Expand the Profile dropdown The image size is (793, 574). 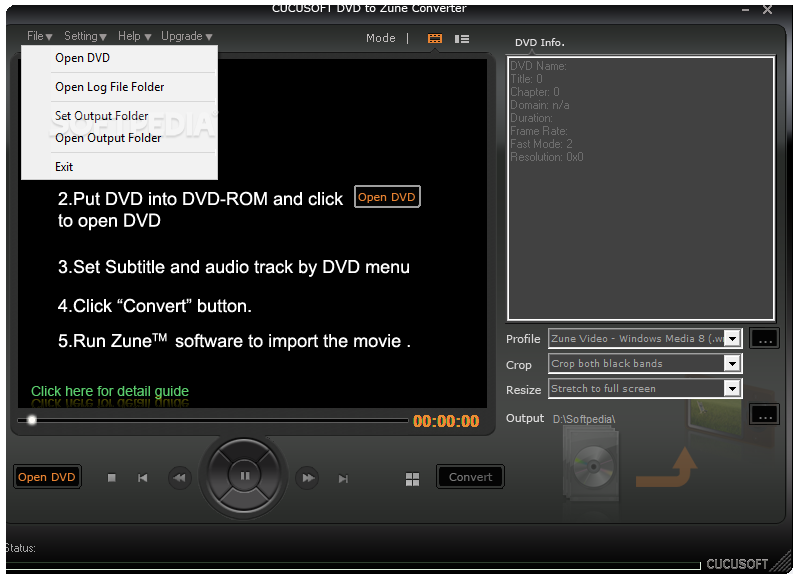[732, 338]
